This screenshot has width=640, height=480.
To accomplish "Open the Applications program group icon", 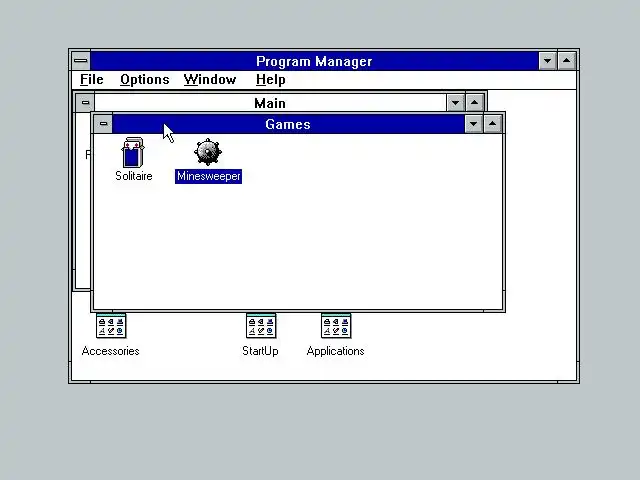I will click(x=336, y=326).
